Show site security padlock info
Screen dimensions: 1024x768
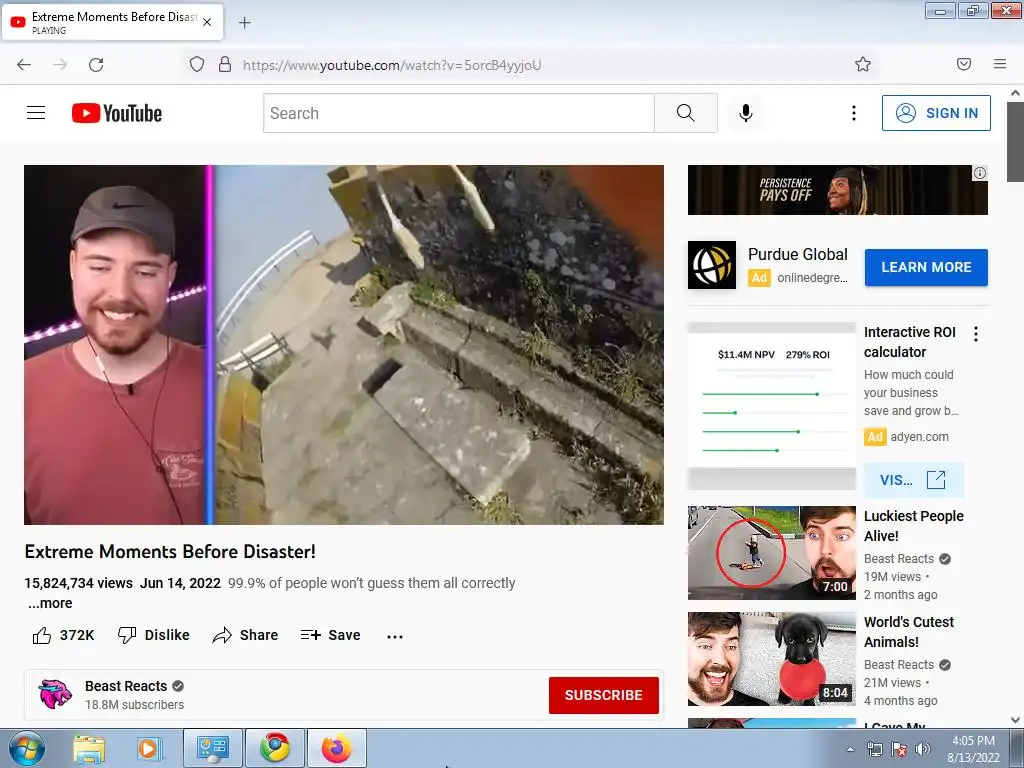pos(225,64)
